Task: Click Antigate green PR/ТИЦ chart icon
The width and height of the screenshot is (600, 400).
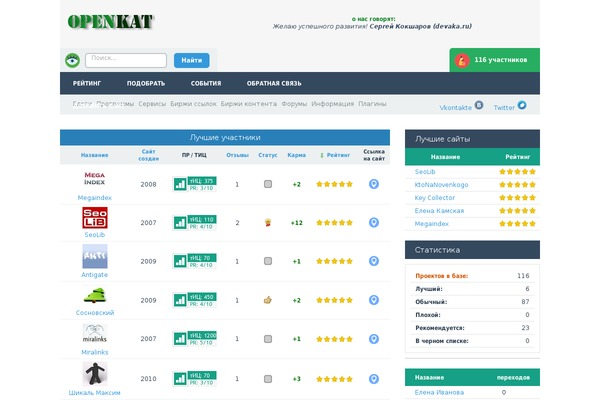Action: [x=180, y=261]
